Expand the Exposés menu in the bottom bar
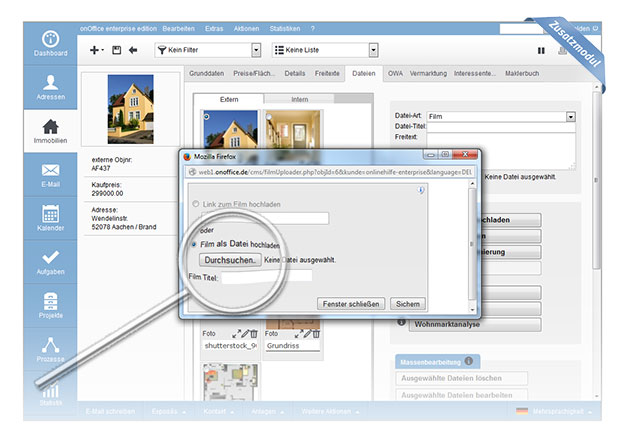This screenshot has width=625, height=443. (x=169, y=411)
